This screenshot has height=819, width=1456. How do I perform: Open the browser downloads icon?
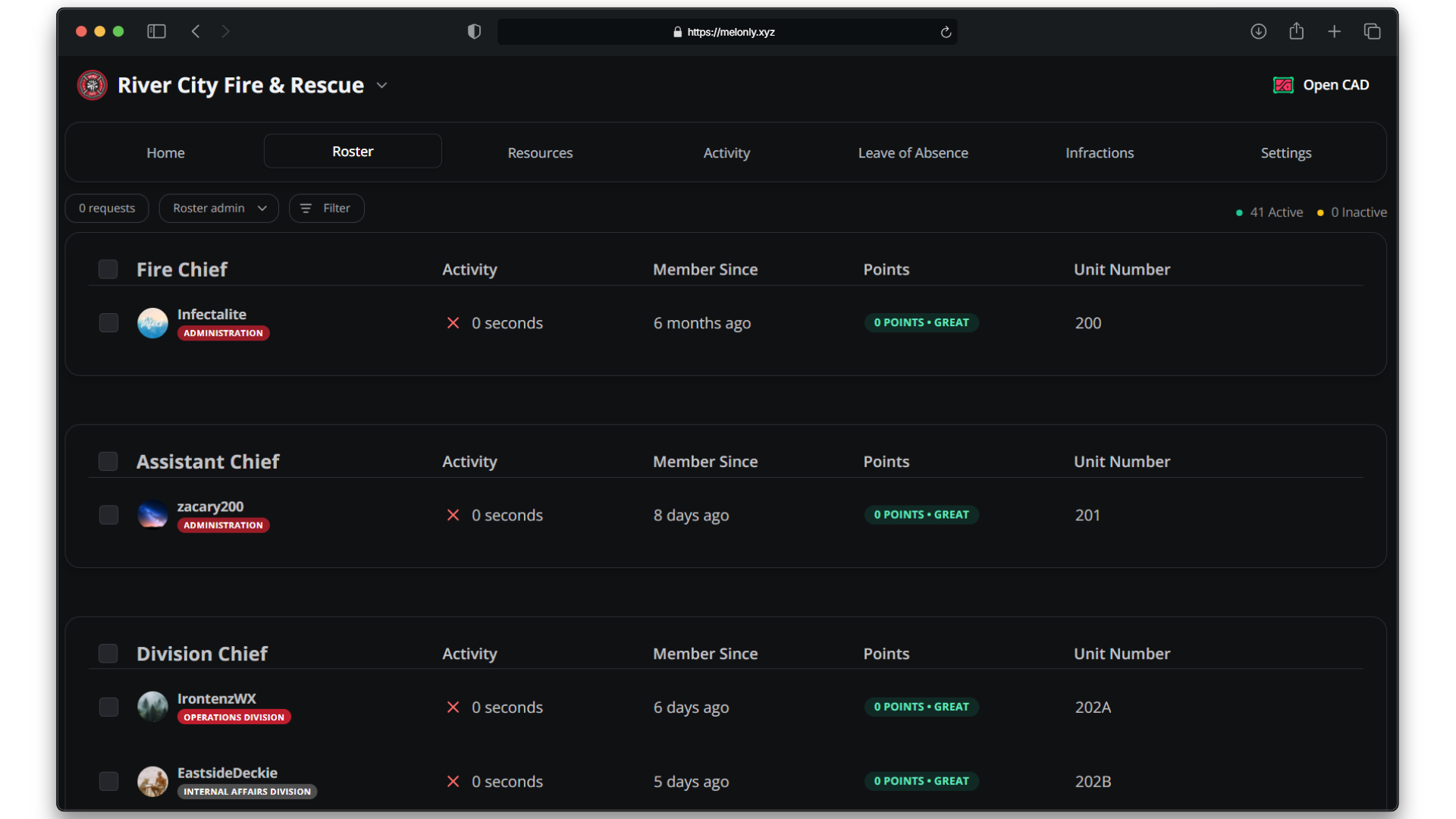pos(1258,31)
